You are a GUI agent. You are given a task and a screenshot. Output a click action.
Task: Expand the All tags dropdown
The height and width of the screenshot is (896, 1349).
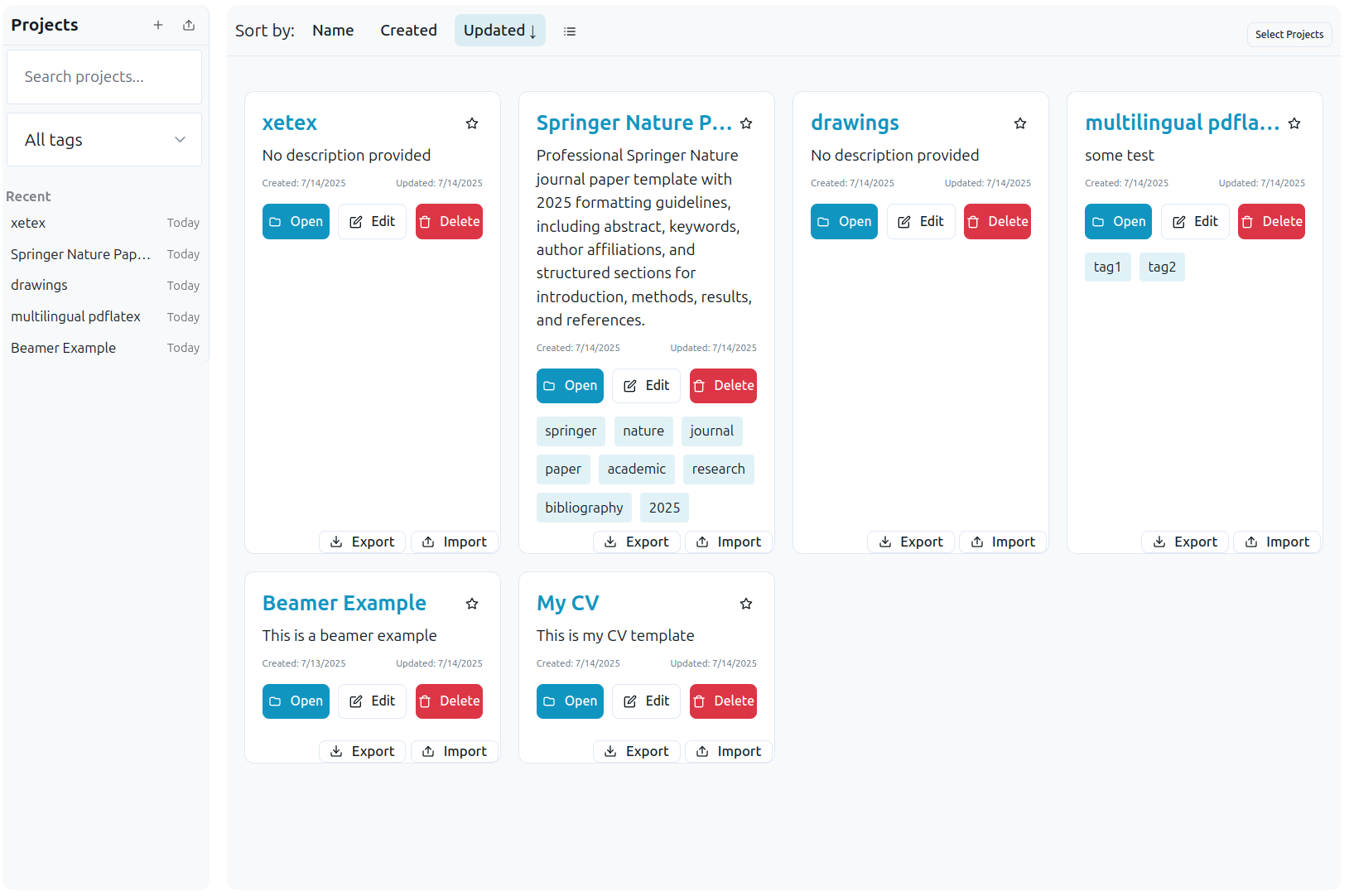pos(104,140)
